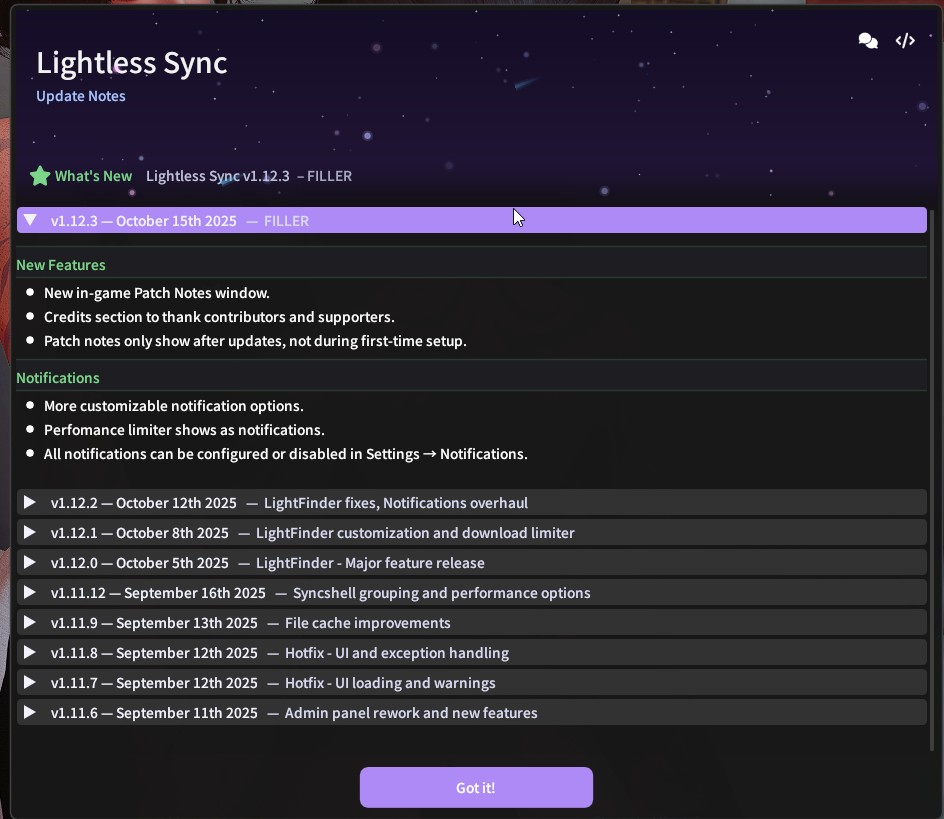
Task: Collapse the v1.12.3 October 15th section
Action: 30,220
